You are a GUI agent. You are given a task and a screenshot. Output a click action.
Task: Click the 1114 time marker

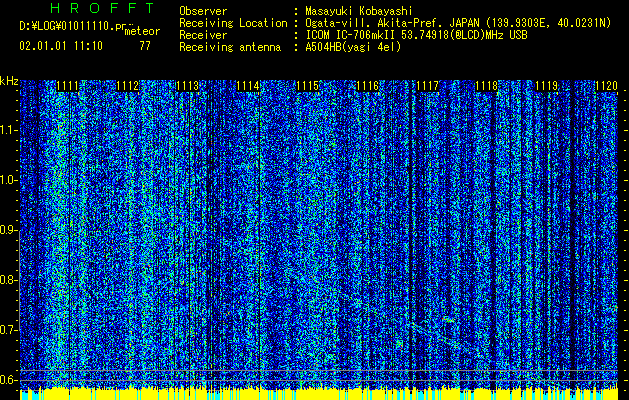pos(248,86)
